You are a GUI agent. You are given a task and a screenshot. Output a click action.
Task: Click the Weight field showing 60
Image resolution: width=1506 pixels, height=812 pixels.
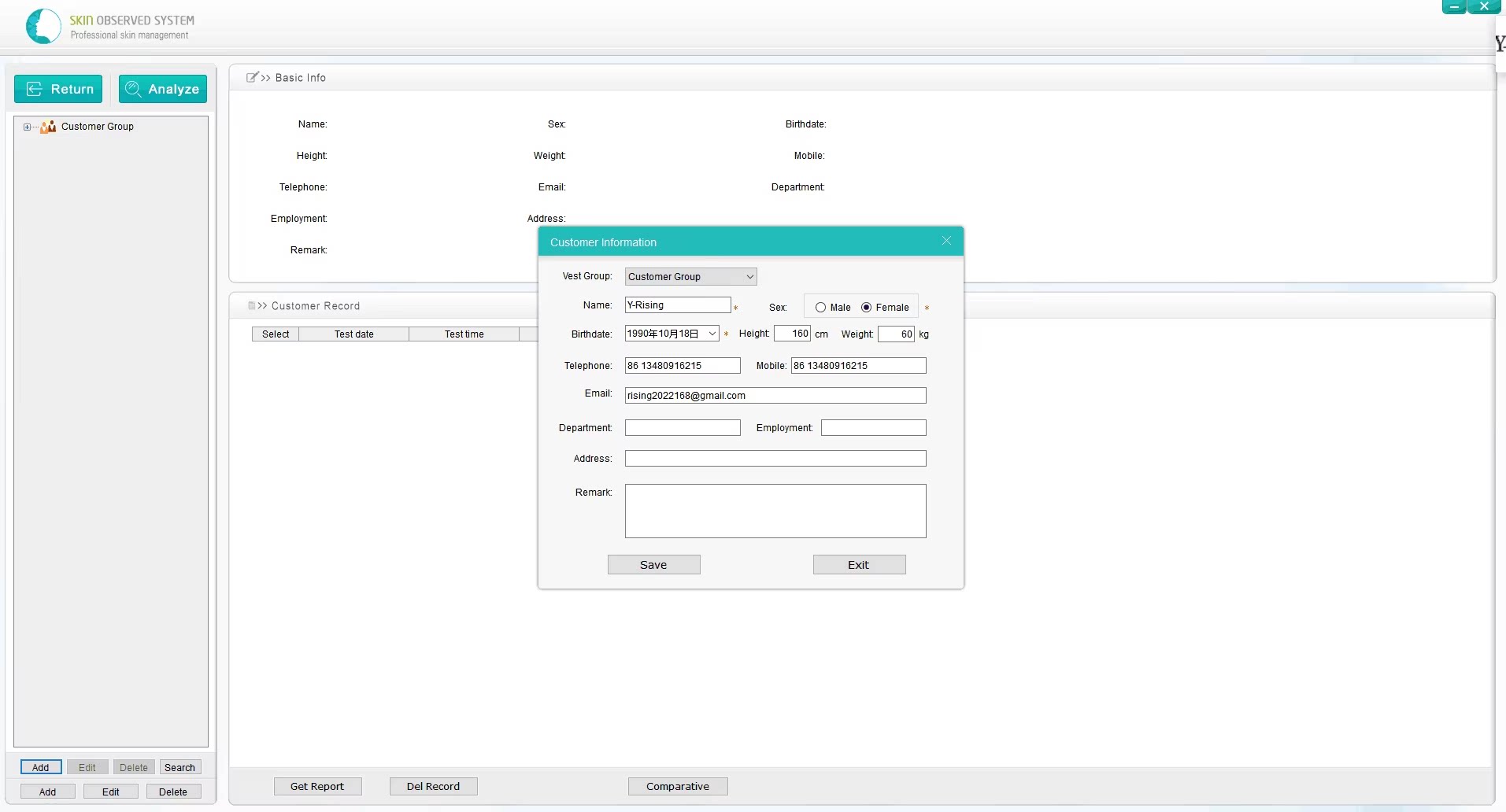(896, 334)
